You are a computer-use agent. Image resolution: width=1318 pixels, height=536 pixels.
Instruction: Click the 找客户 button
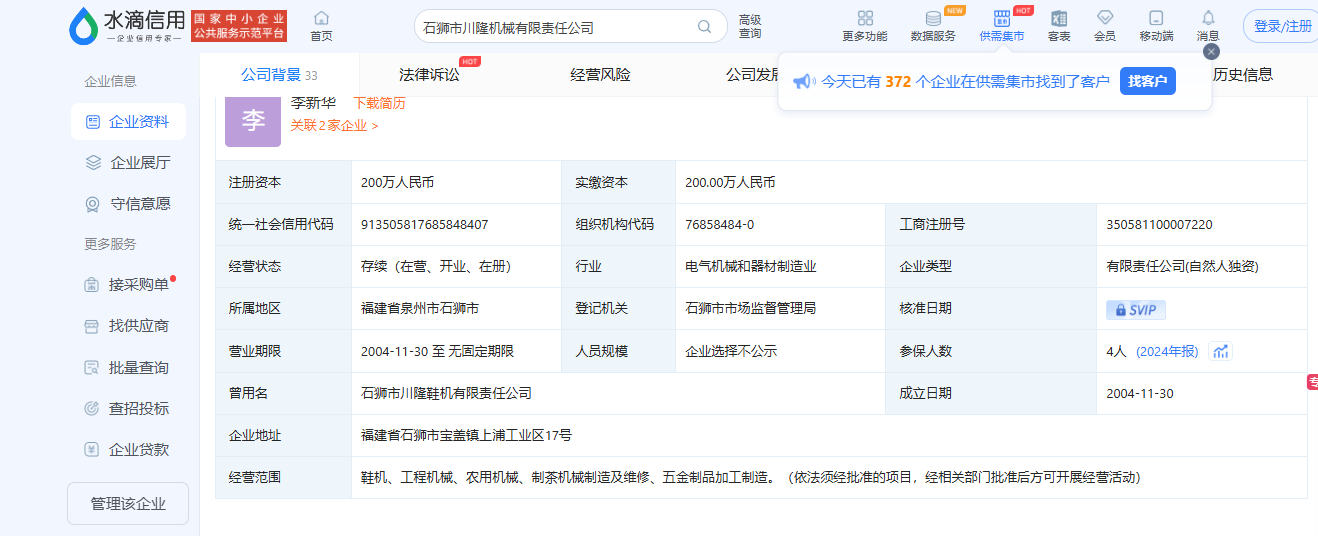pyautogui.click(x=1147, y=82)
